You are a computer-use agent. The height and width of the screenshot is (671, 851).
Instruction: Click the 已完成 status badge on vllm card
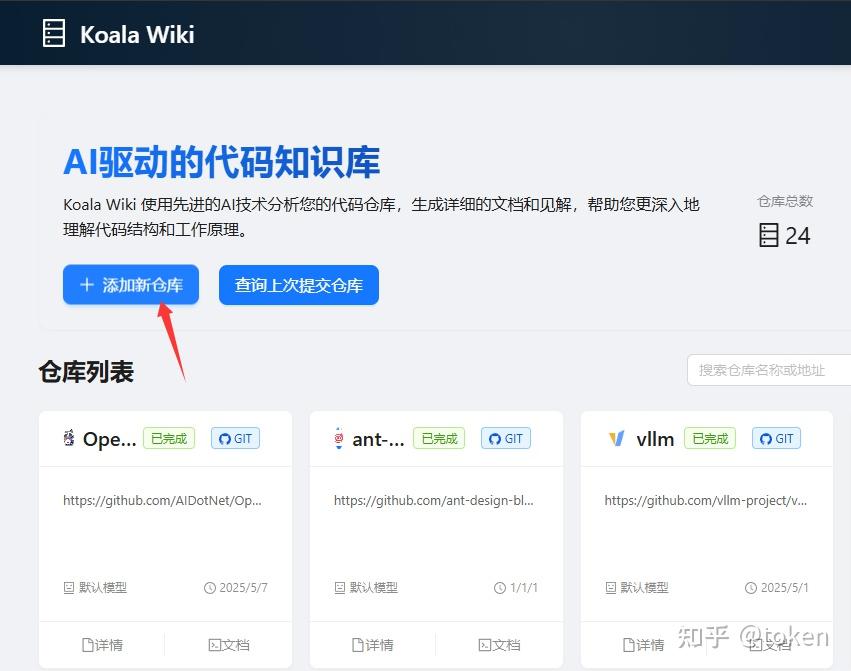coord(709,438)
